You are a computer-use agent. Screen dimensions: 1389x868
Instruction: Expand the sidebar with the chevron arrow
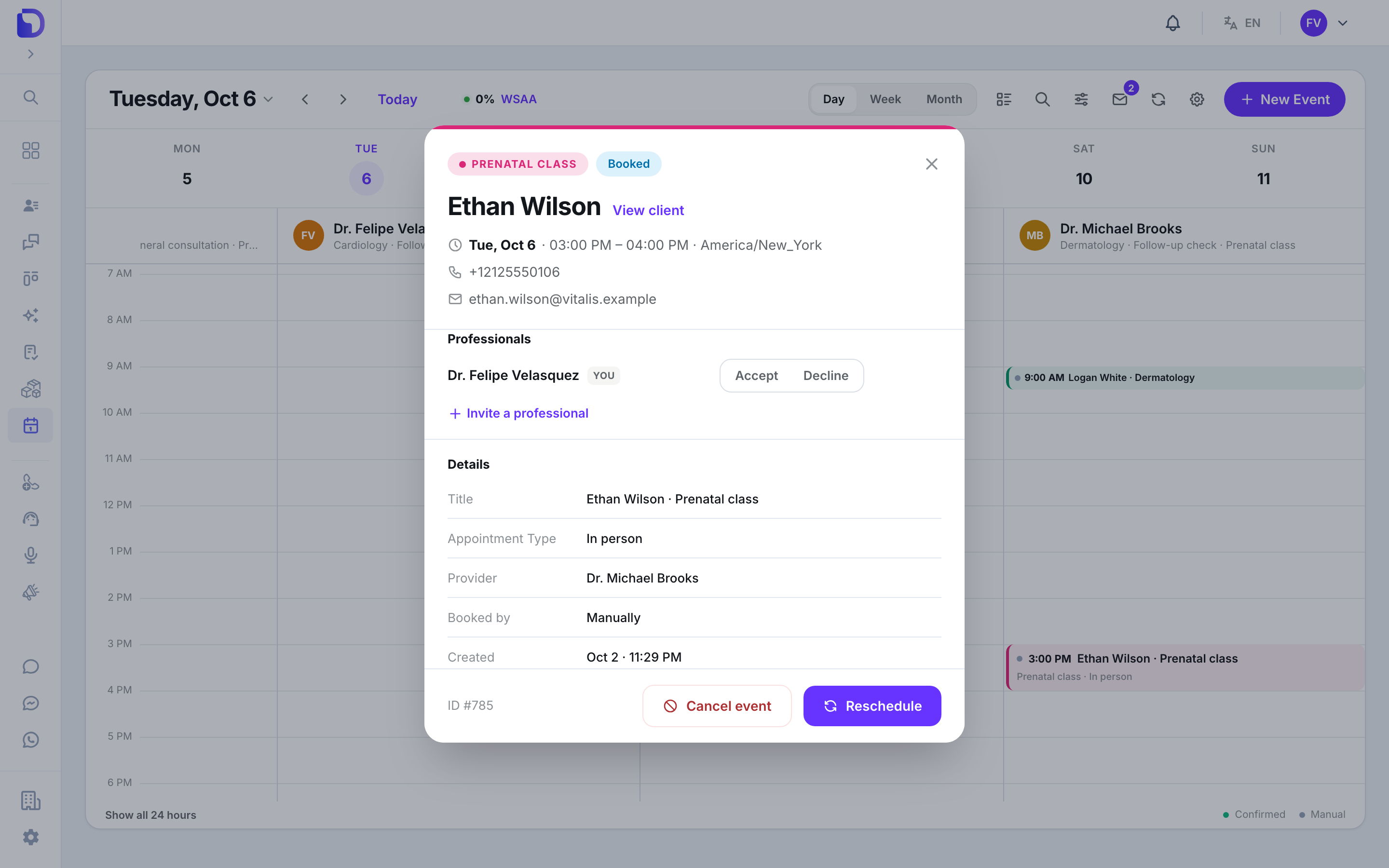click(x=30, y=54)
